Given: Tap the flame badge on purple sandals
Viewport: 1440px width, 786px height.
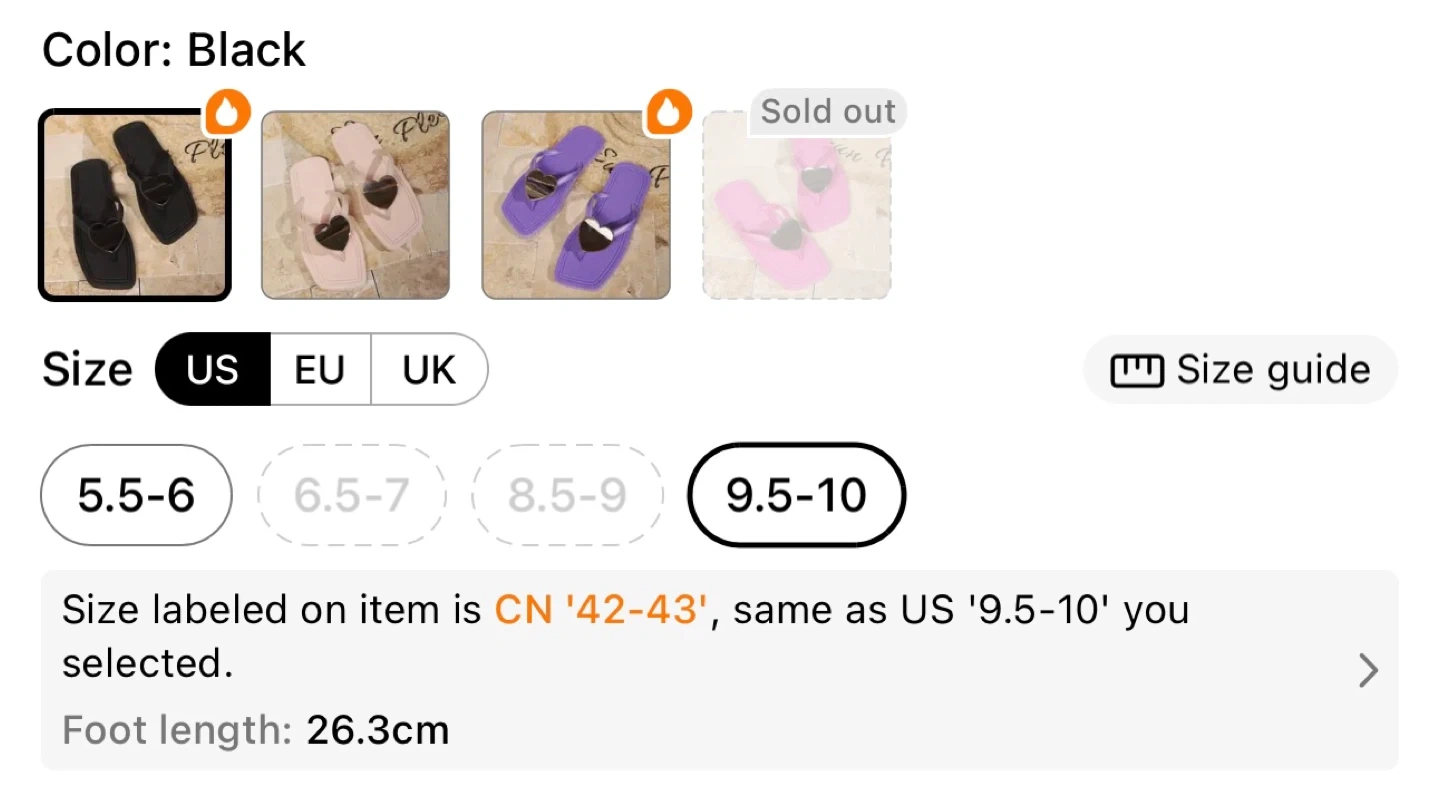Looking at the screenshot, I should (668, 114).
